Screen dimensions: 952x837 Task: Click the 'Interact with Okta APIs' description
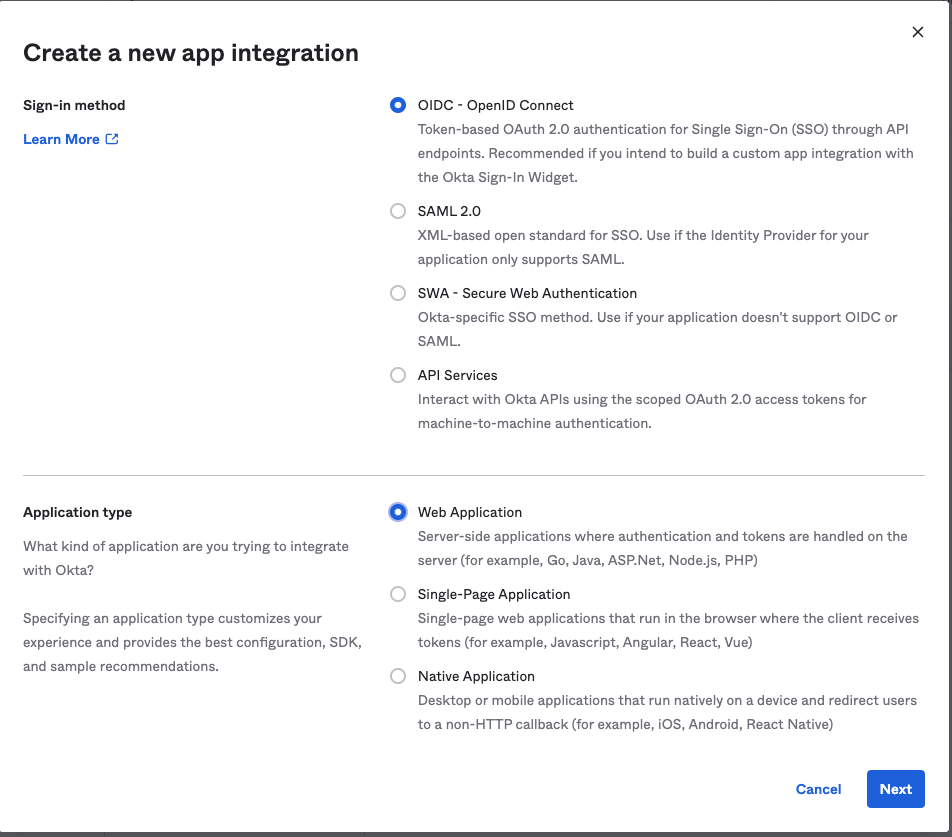coord(642,411)
